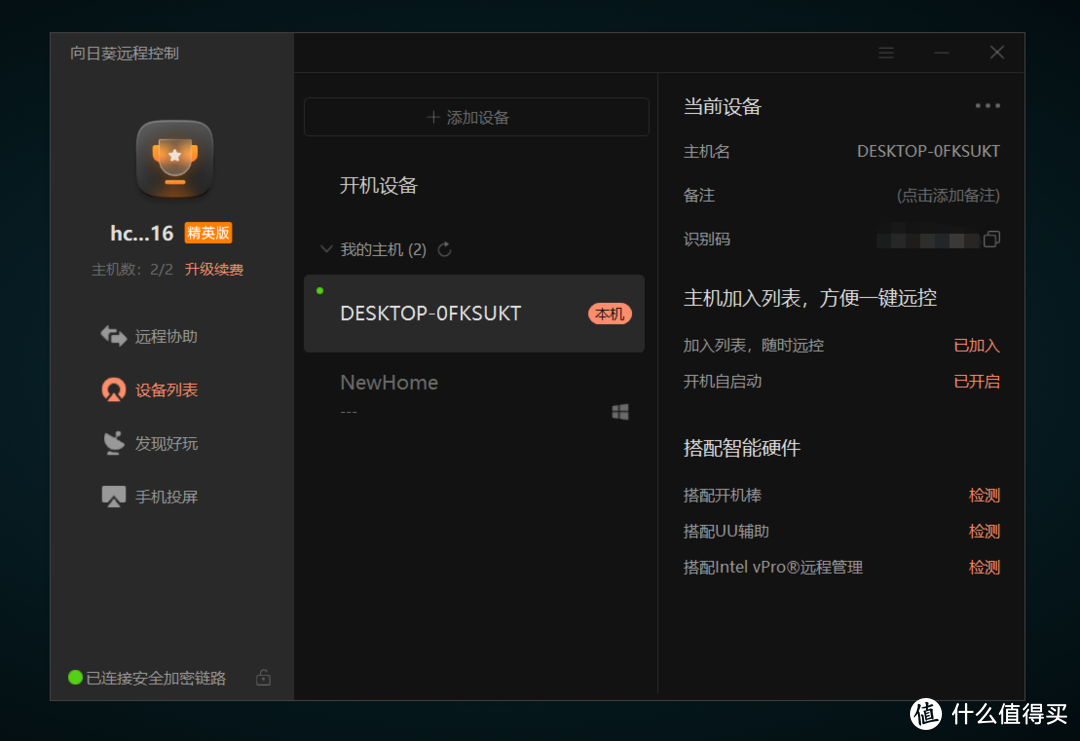Close the 向日葵远程控制 window
Screen dimensions: 1080x741
pyautogui.click(x=997, y=52)
